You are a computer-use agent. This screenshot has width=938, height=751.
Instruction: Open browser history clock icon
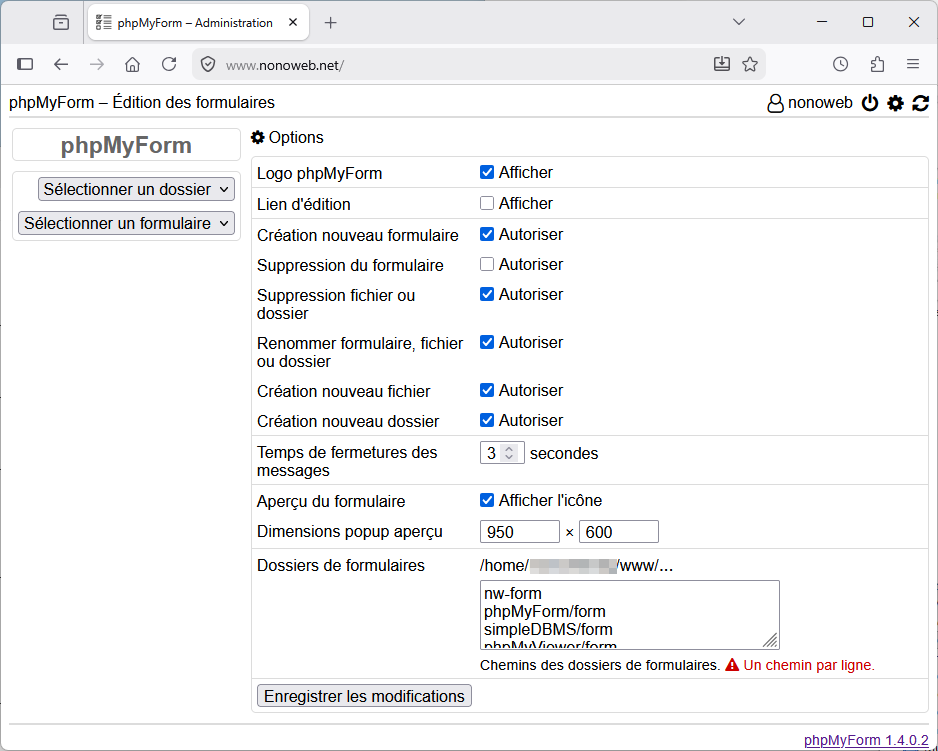pos(840,64)
